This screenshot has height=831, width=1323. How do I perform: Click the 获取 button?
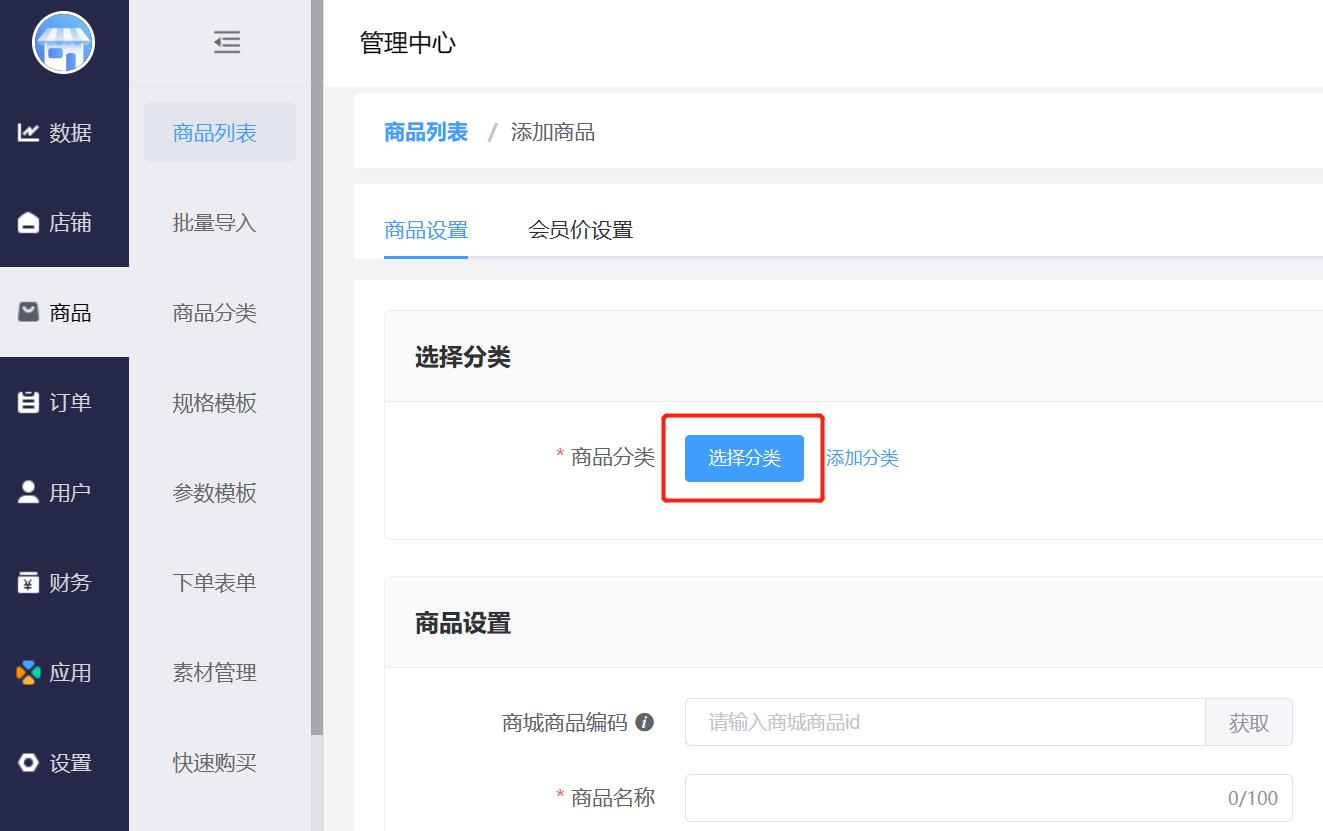pyautogui.click(x=1249, y=722)
